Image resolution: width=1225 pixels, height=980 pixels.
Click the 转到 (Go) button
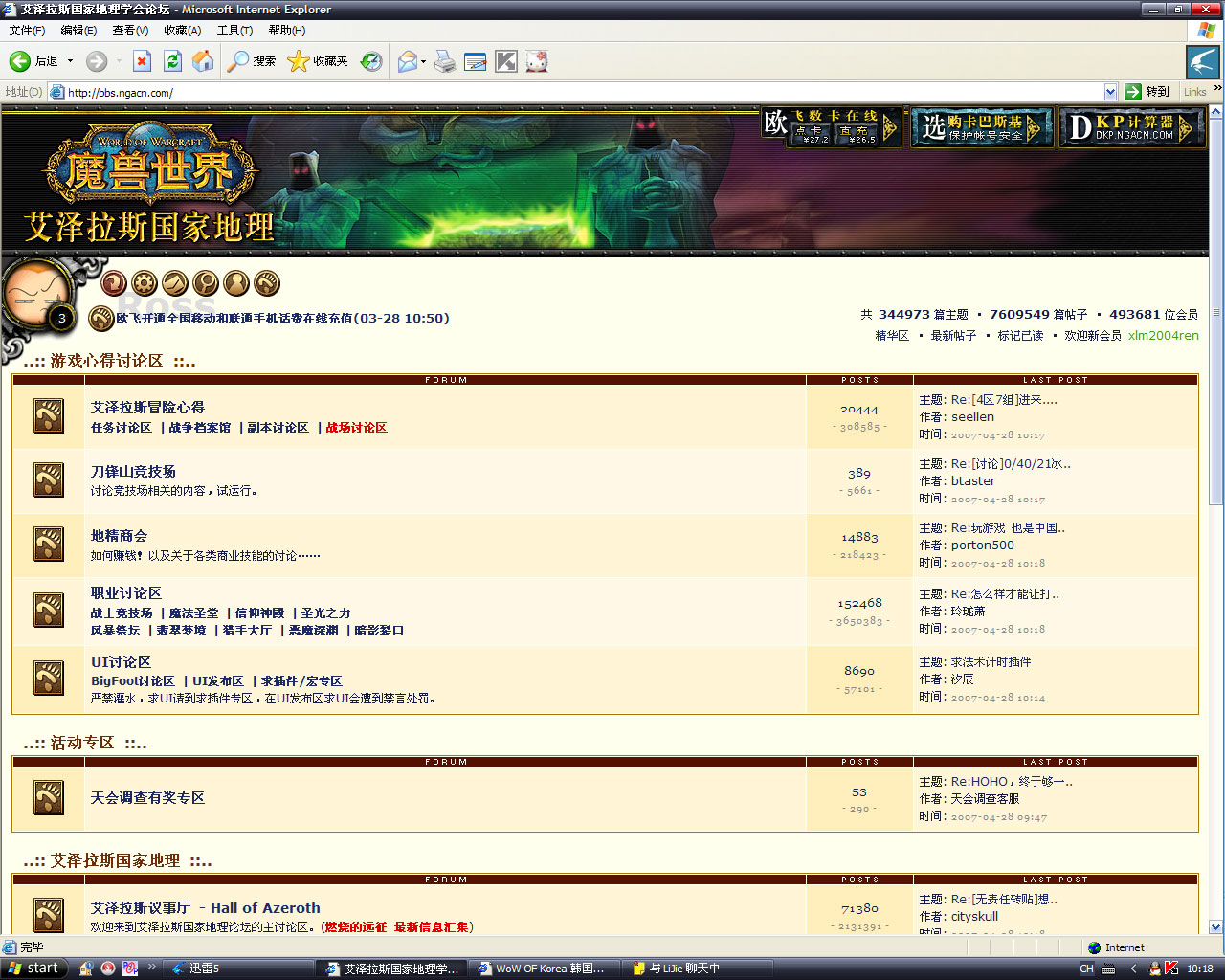click(1147, 92)
